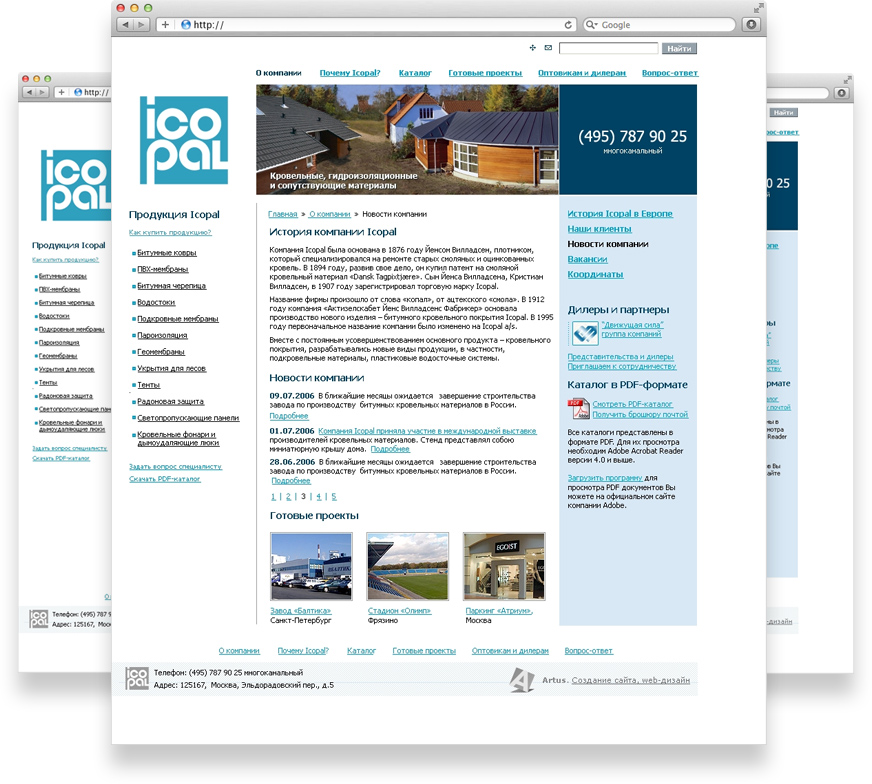The height and width of the screenshot is (784, 872).
Task: Open the "Вакансии" link in the right sidebar
Action: click(587, 259)
